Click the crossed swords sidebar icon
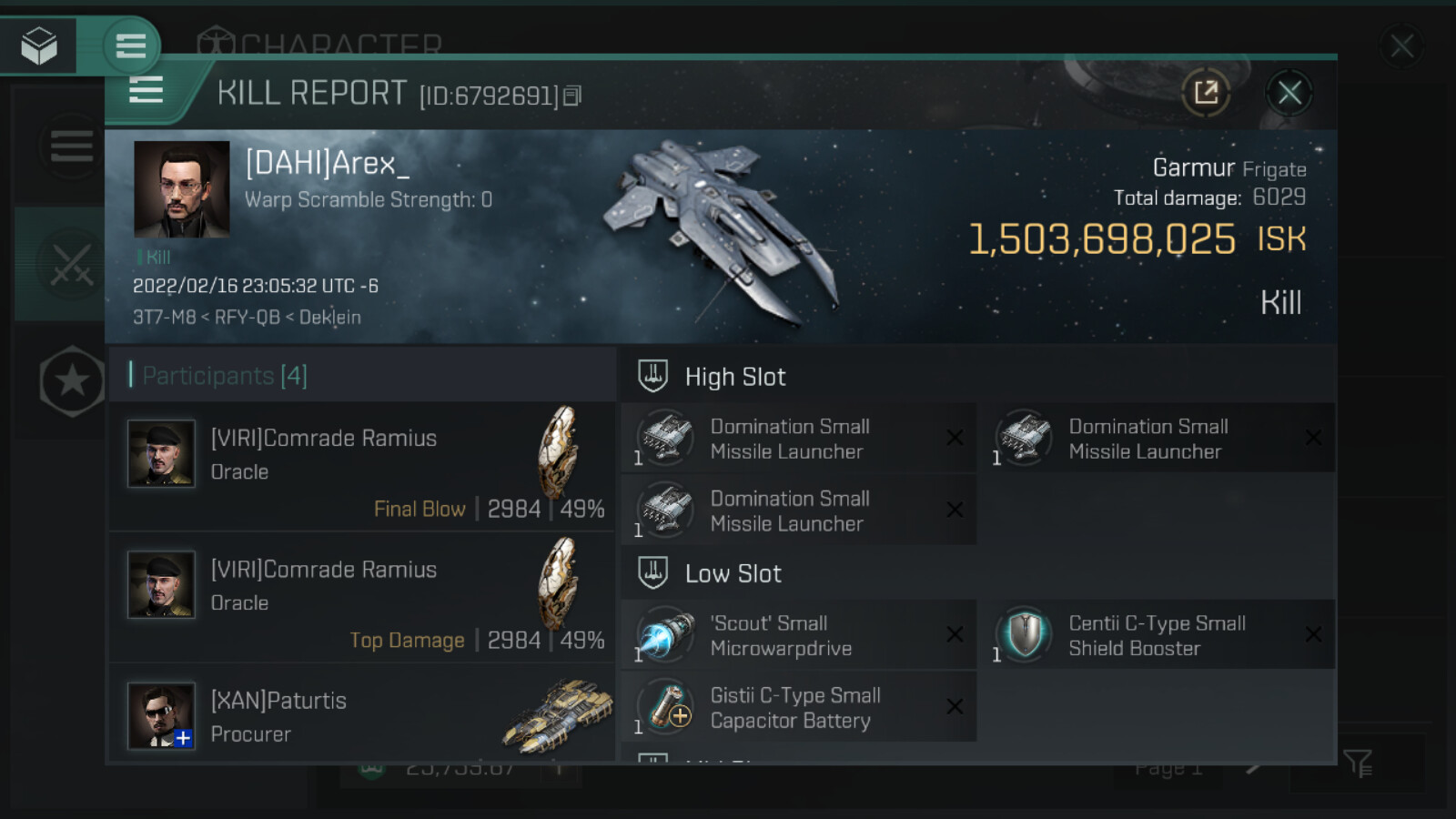 [71, 264]
